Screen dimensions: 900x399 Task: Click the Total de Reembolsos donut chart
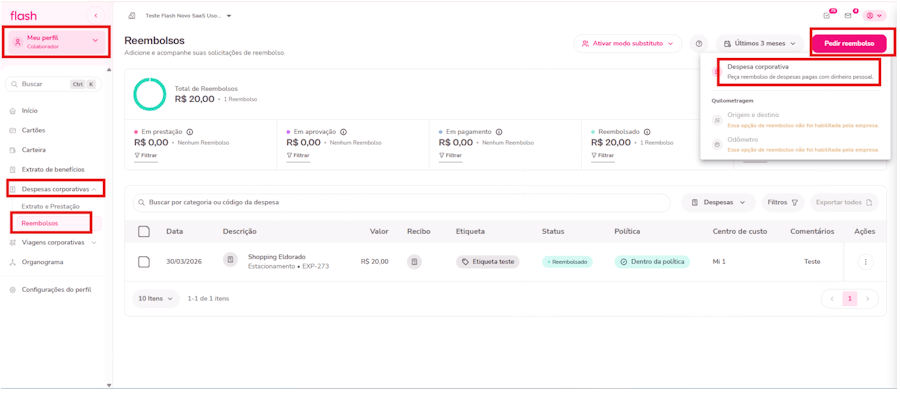(x=150, y=94)
